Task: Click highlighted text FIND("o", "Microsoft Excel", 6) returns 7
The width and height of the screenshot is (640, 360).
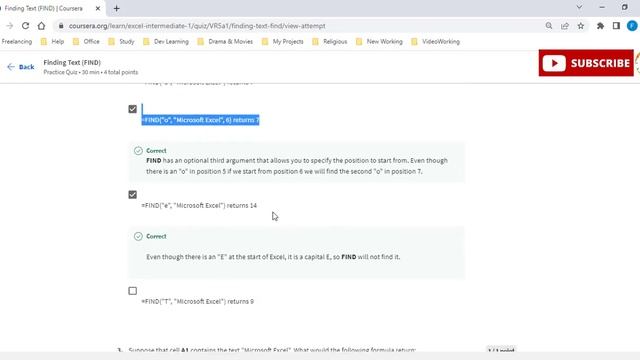Action: click(200, 120)
